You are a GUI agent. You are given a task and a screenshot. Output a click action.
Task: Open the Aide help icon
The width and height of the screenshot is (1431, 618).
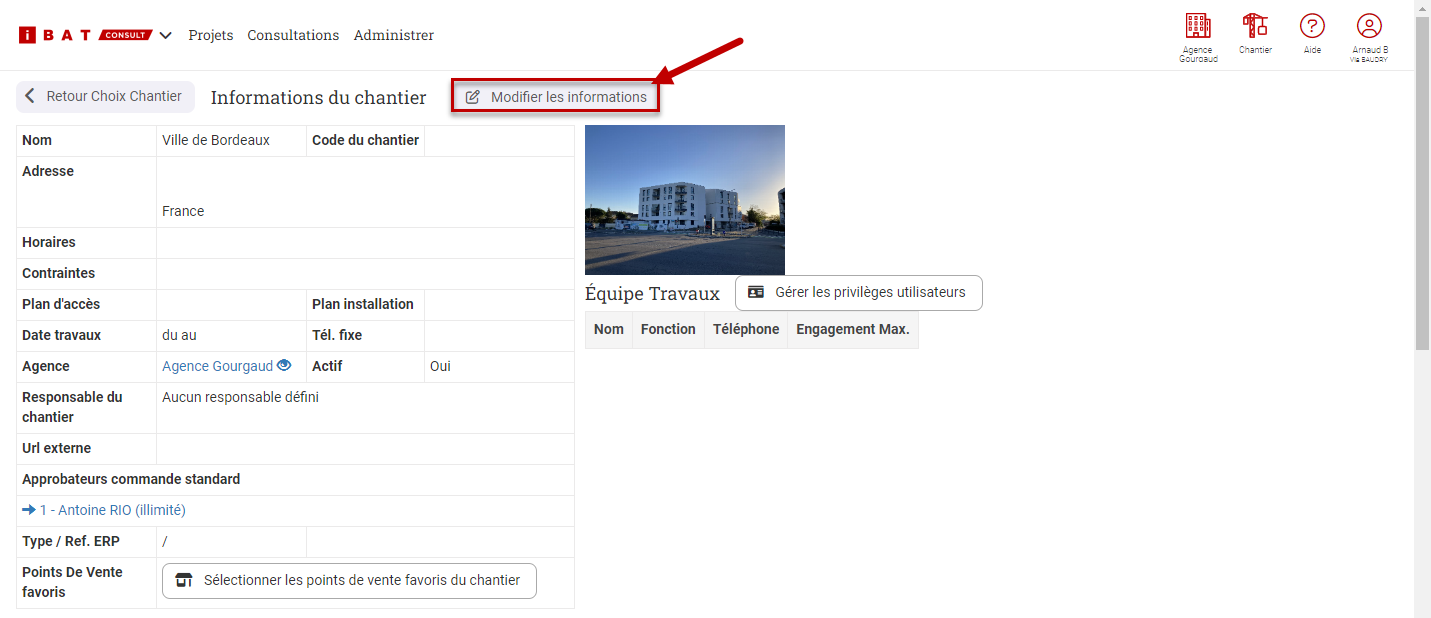point(1312,33)
